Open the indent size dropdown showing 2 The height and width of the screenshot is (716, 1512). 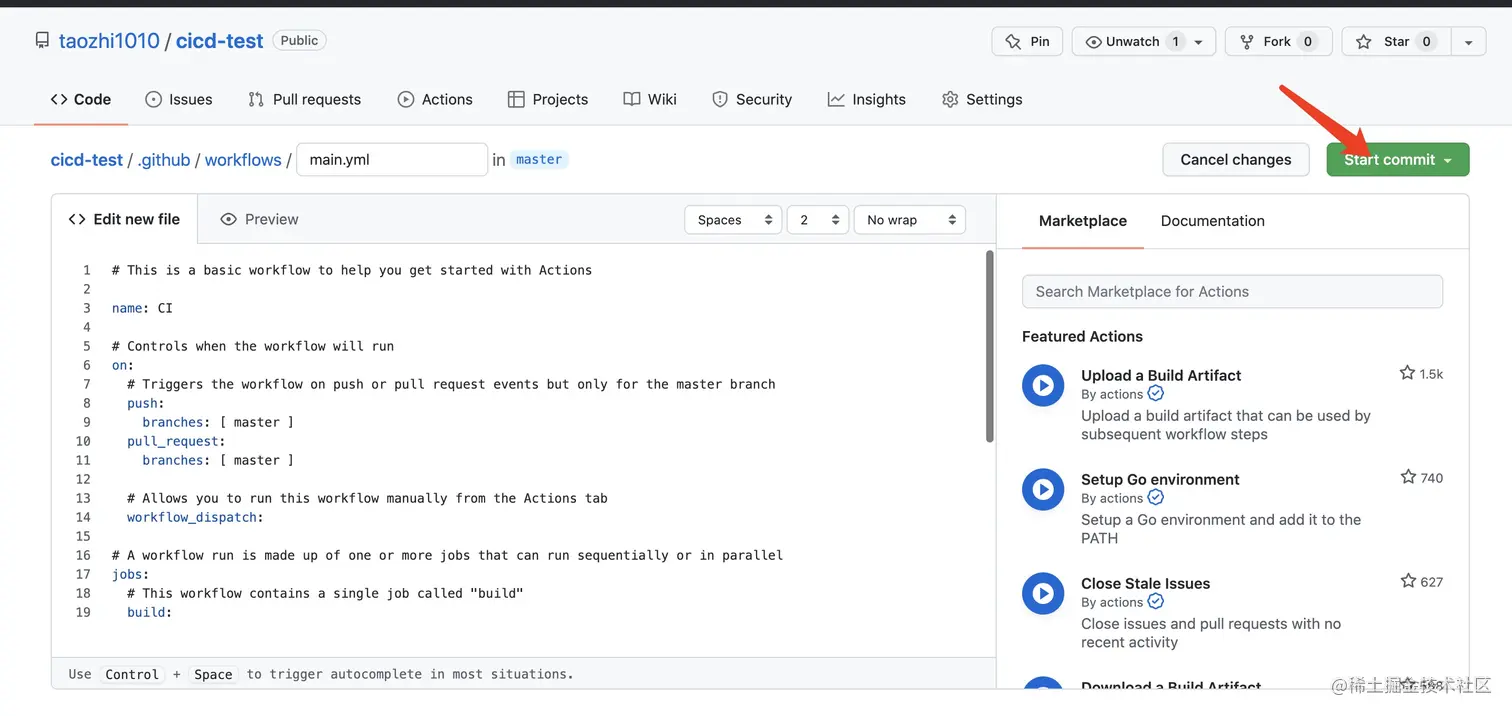click(x=818, y=220)
